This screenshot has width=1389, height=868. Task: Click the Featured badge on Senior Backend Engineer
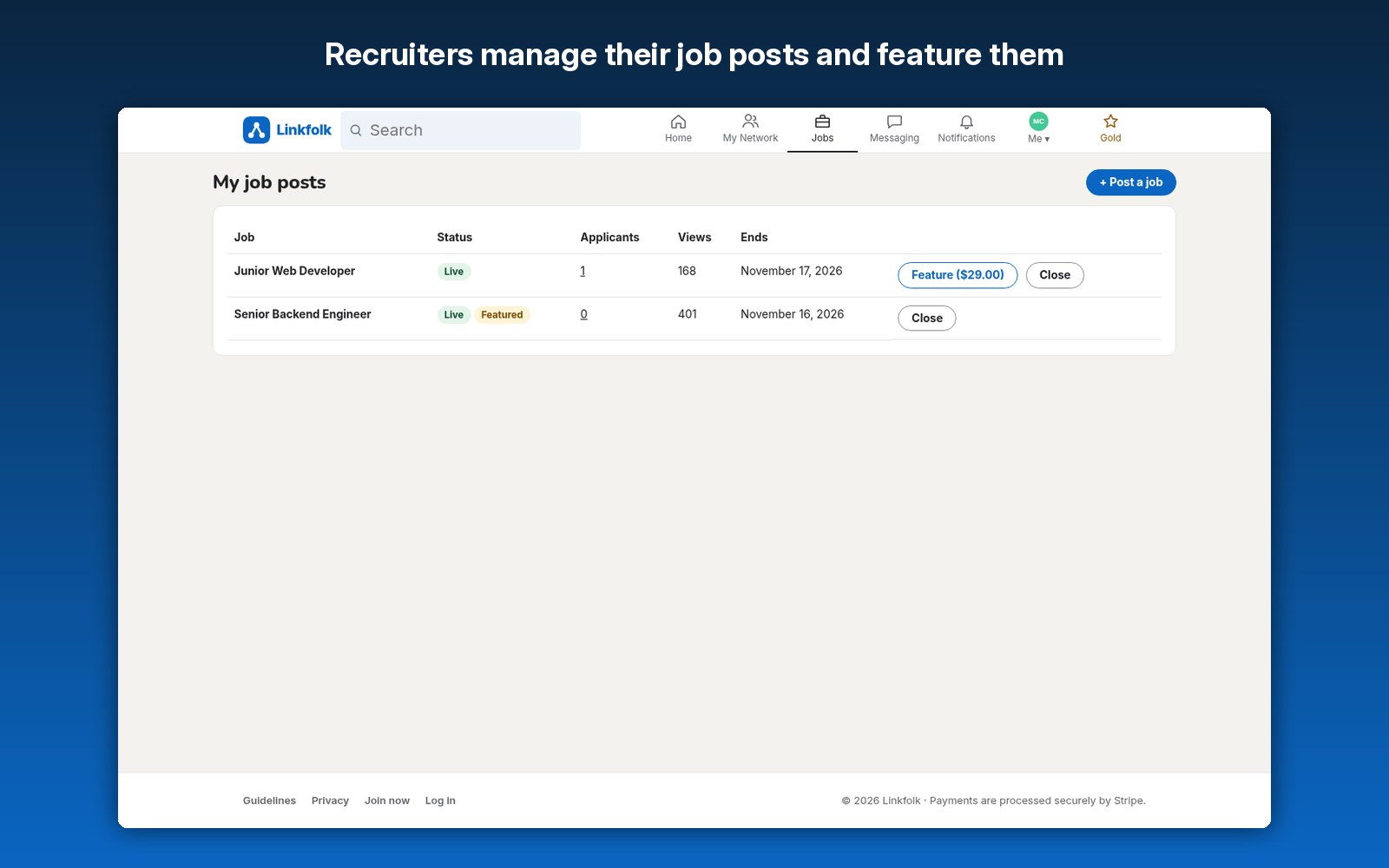(502, 315)
